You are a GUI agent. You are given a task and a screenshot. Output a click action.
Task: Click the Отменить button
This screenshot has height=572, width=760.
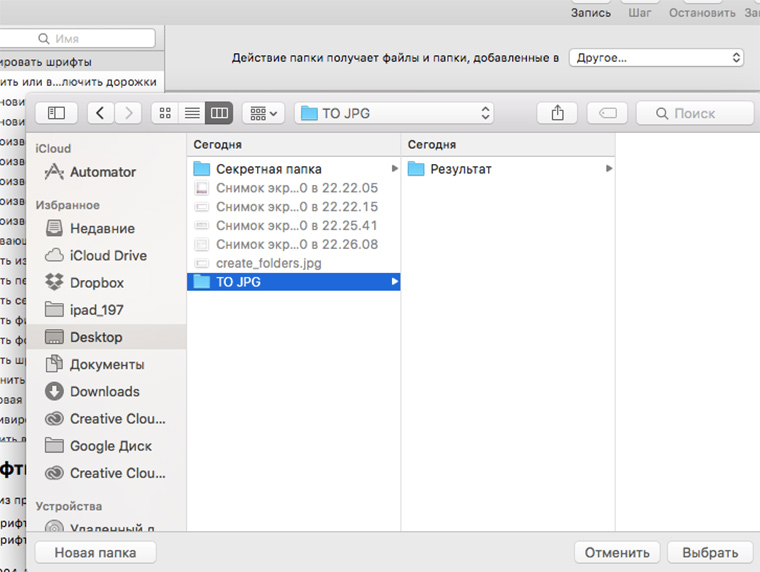pyautogui.click(x=617, y=553)
